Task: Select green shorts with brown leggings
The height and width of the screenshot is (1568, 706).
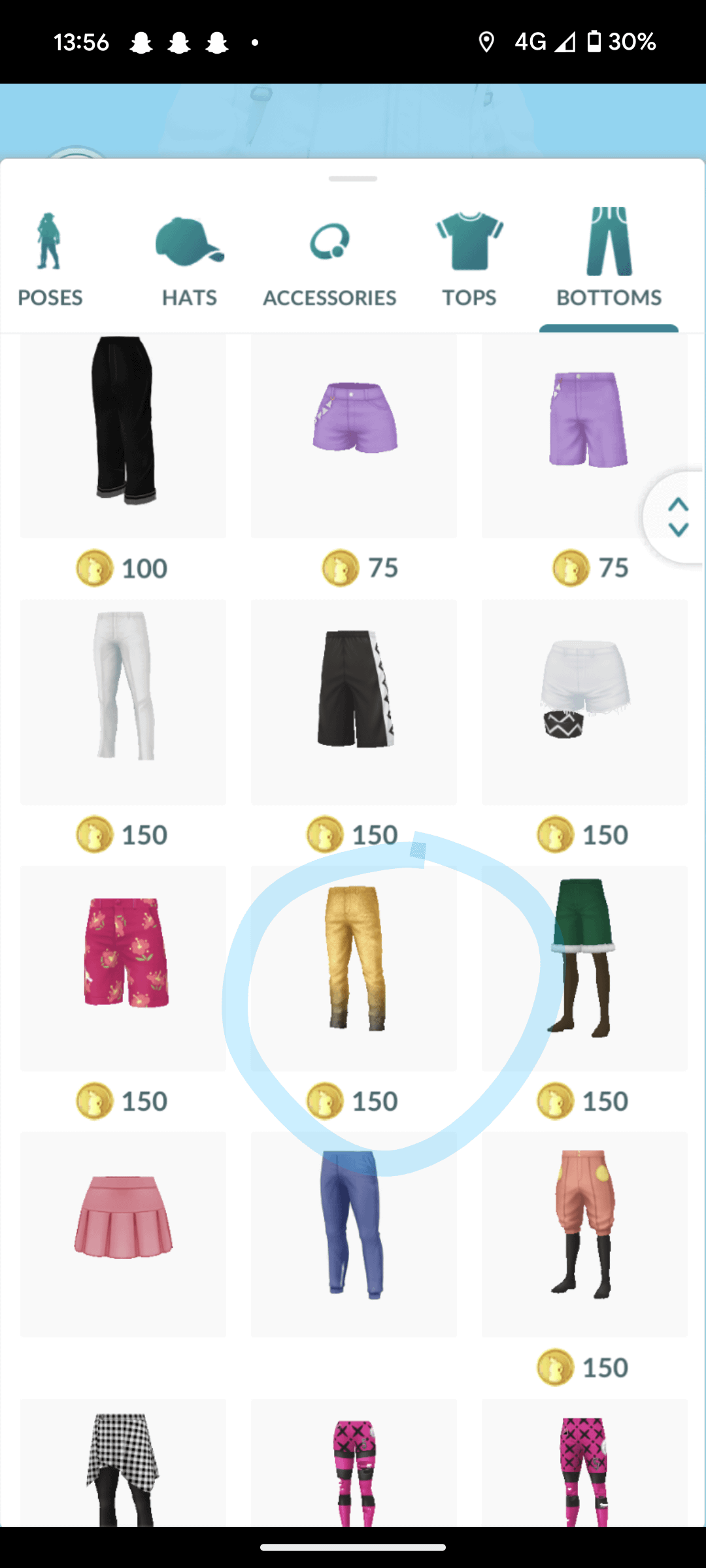Action: click(584, 968)
